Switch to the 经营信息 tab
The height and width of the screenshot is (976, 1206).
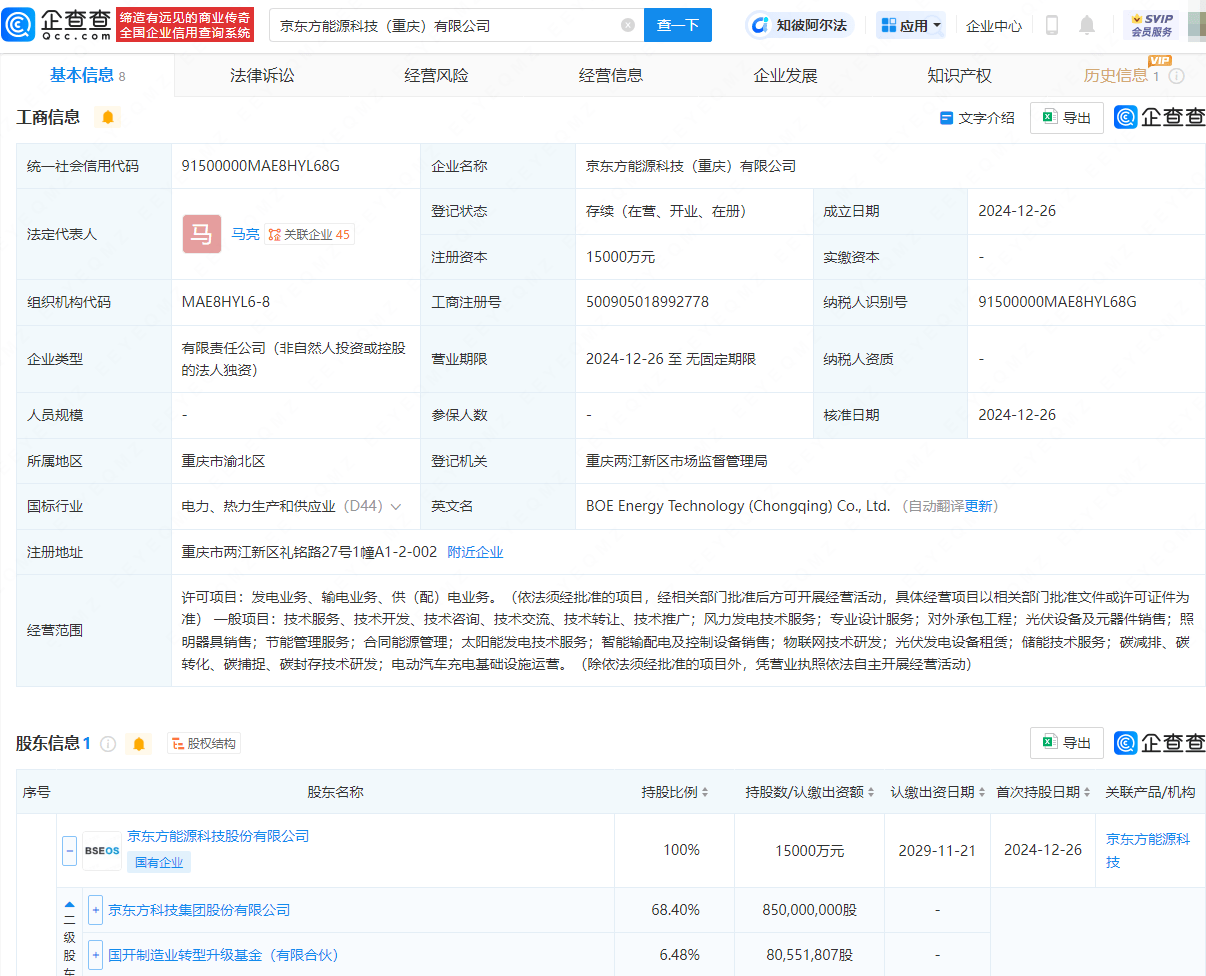click(x=611, y=76)
